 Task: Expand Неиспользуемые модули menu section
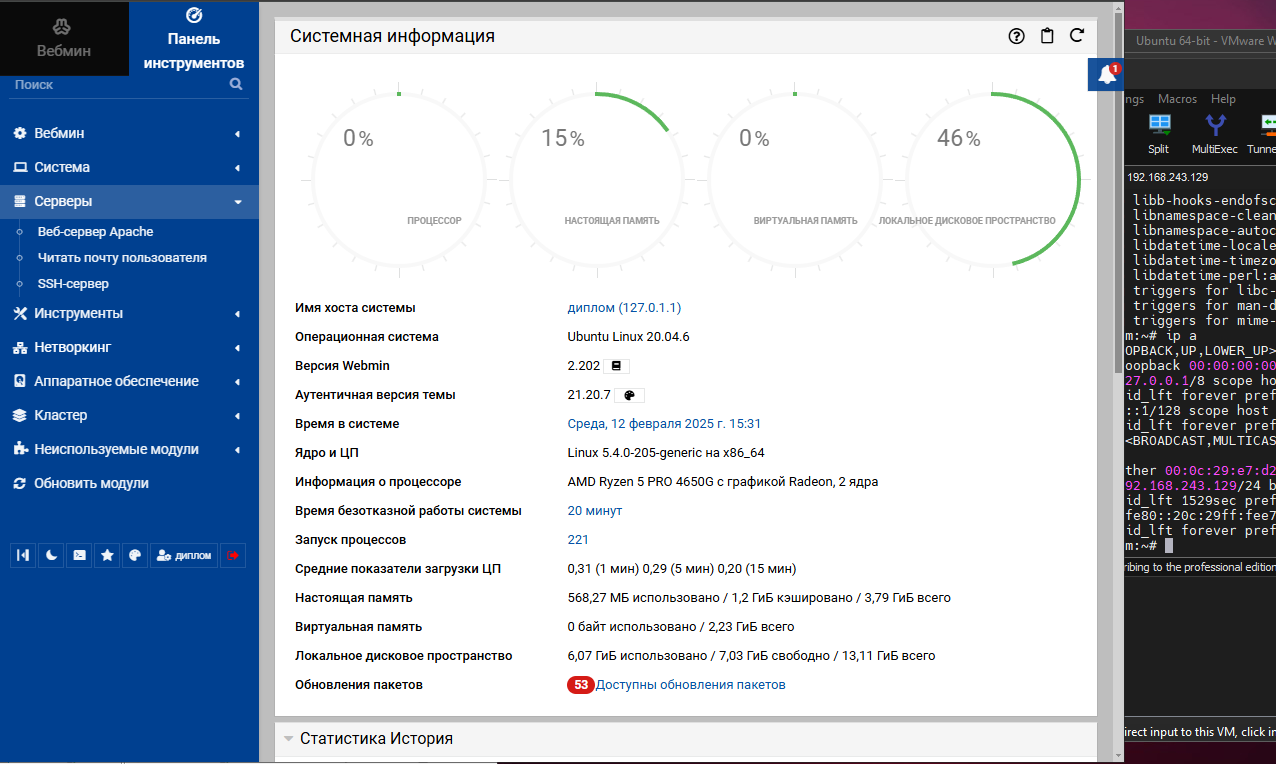tap(129, 449)
